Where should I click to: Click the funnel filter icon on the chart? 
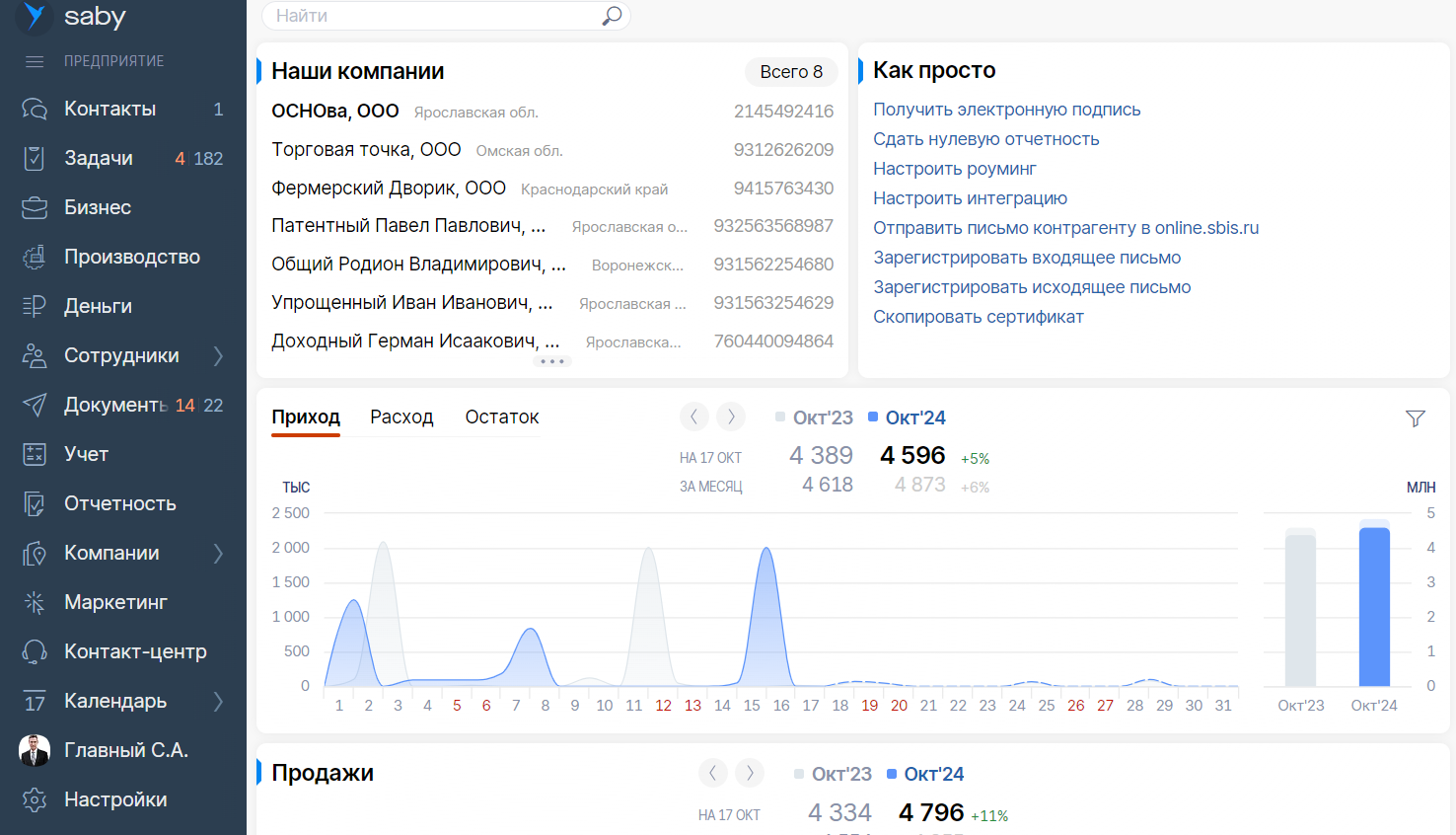point(1416,418)
